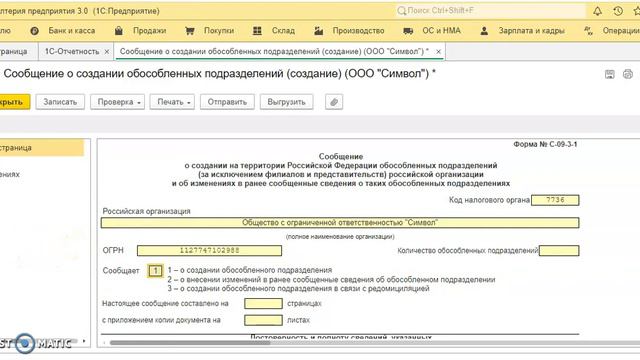Click the search field Поиск Ctrl+Shift+F
640x360 pixels.
click(x=490, y=11)
